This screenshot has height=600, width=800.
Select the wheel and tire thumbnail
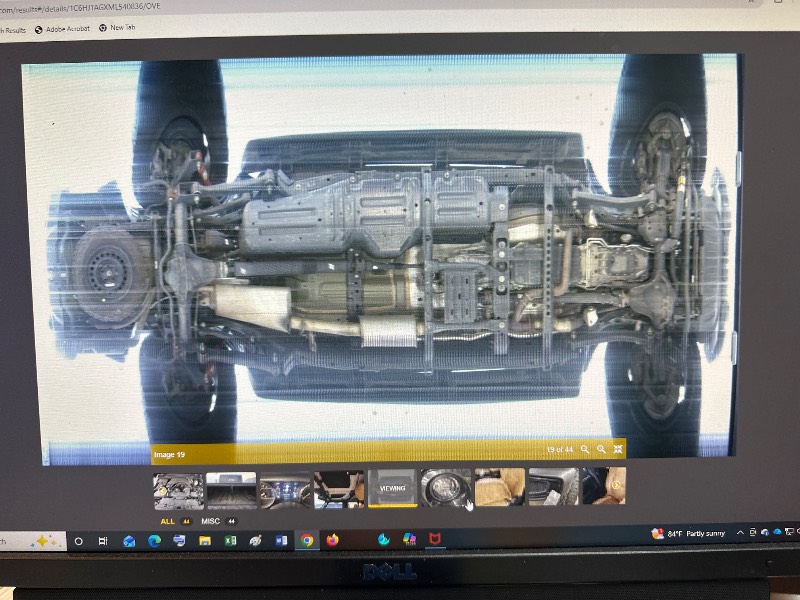[446, 488]
